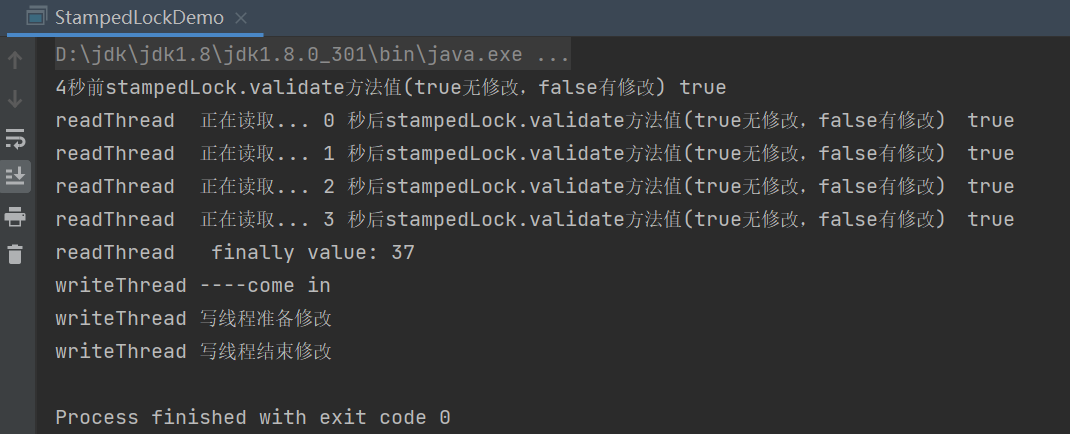Print the console output
Viewport: 1070px width, 434px height.
(15, 216)
